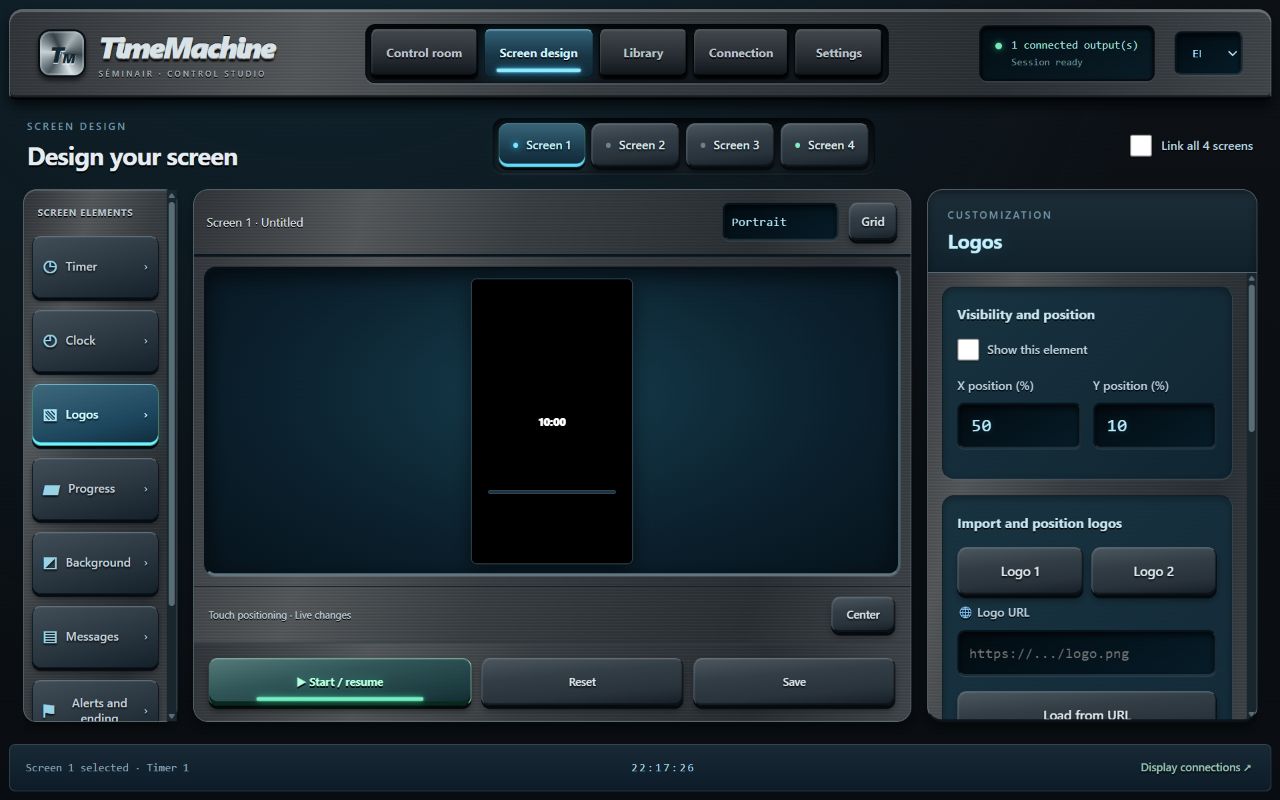Click the Y position input field
The height and width of the screenshot is (800, 1280).
pos(1154,426)
